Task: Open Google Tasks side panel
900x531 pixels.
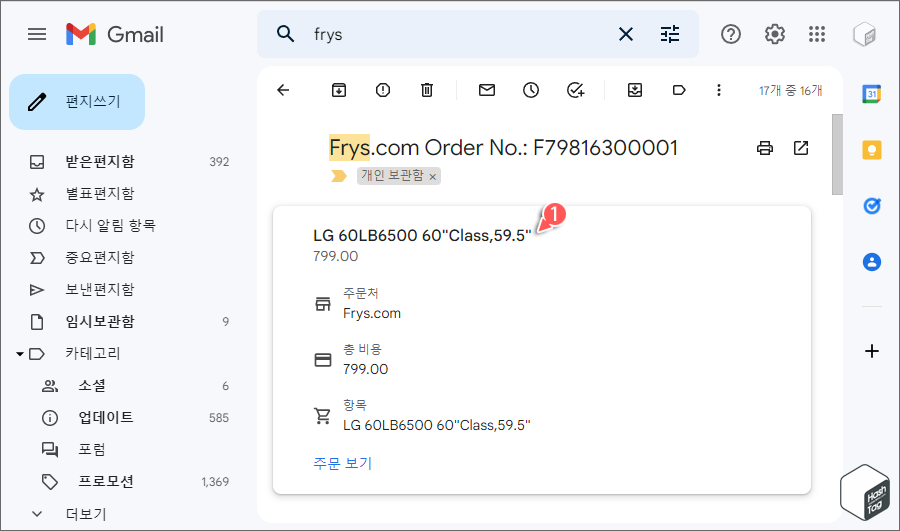Action: coord(871,206)
